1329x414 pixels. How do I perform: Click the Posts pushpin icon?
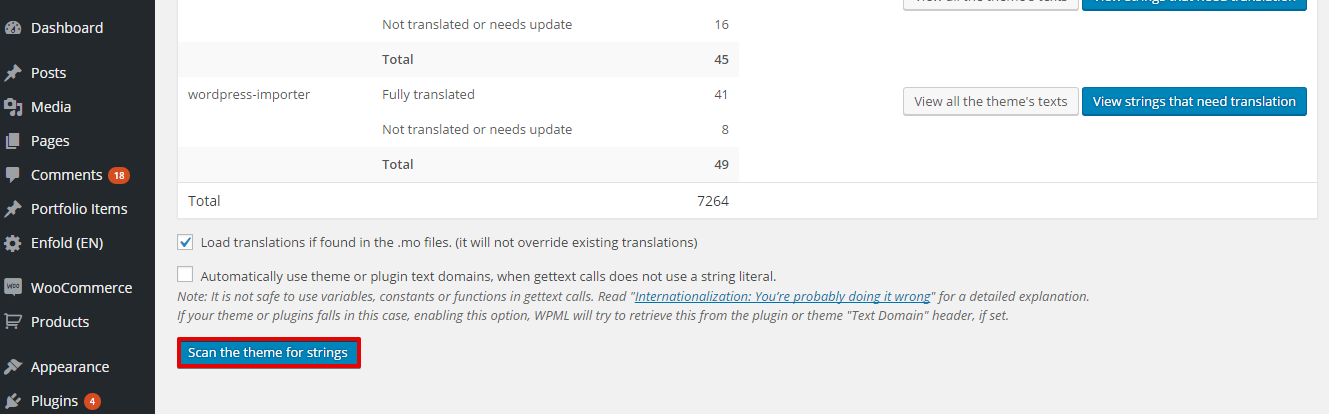point(13,73)
